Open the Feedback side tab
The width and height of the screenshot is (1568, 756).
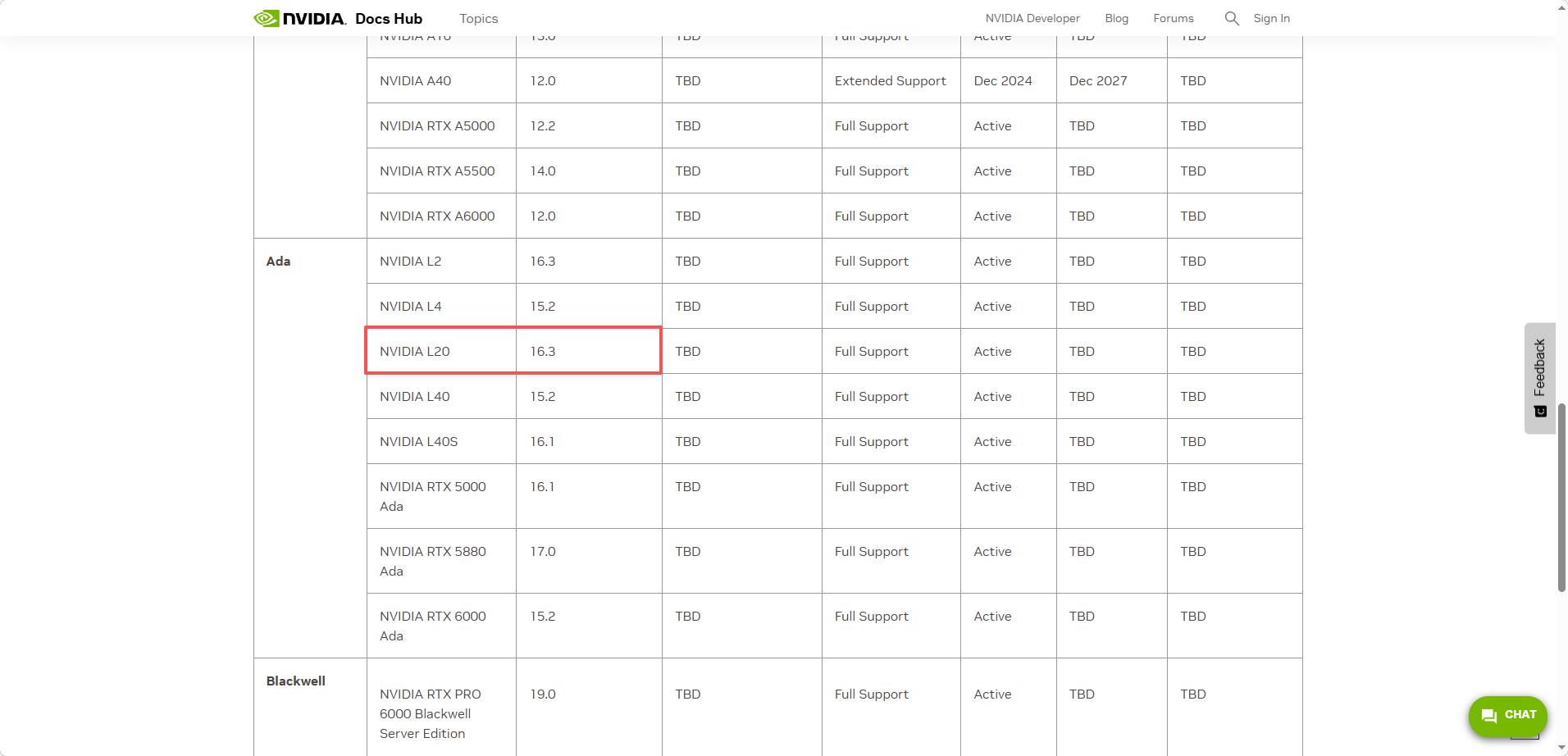pyautogui.click(x=1539, y=377)
